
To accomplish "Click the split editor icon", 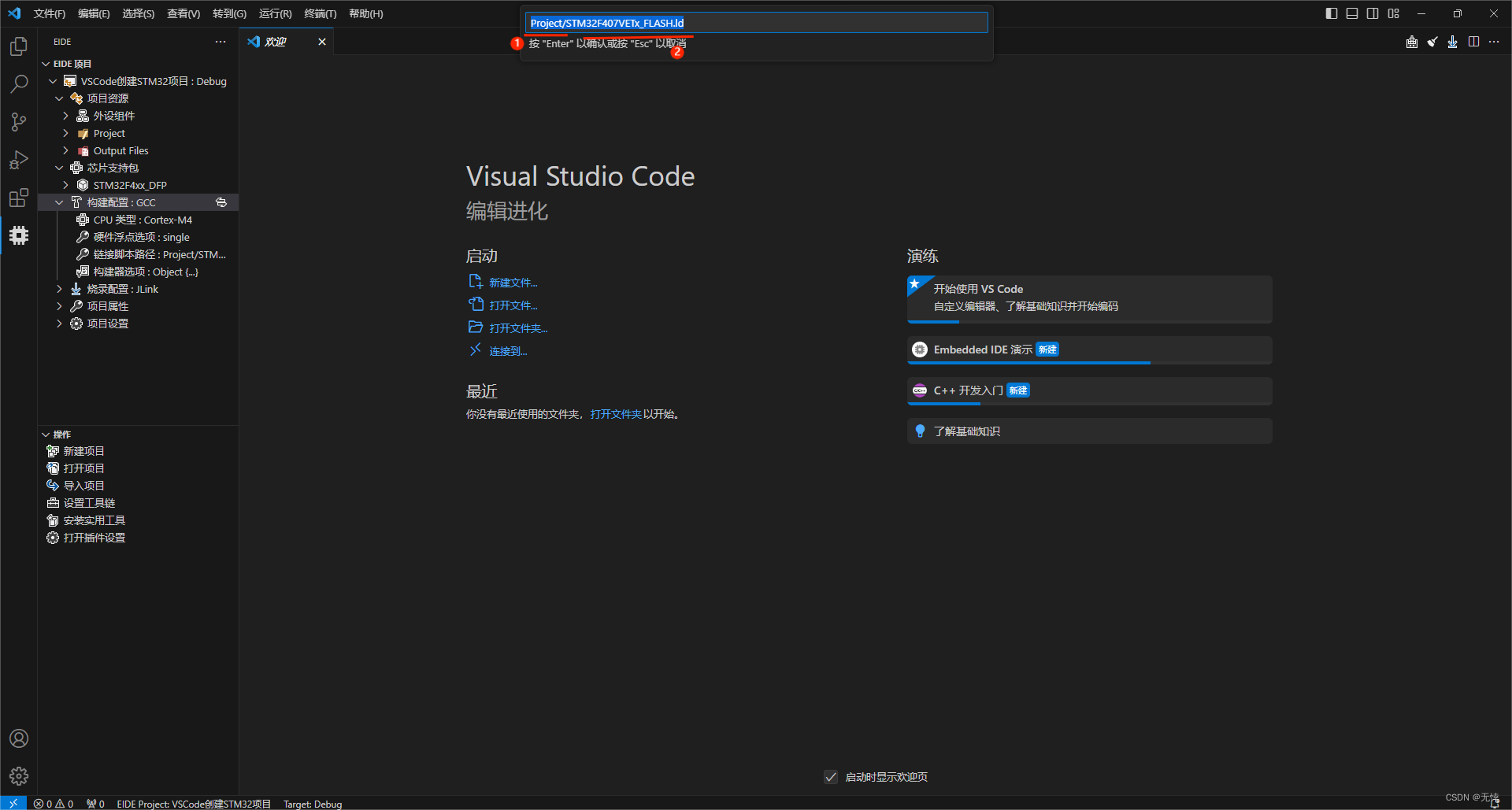I will 1473,42.
